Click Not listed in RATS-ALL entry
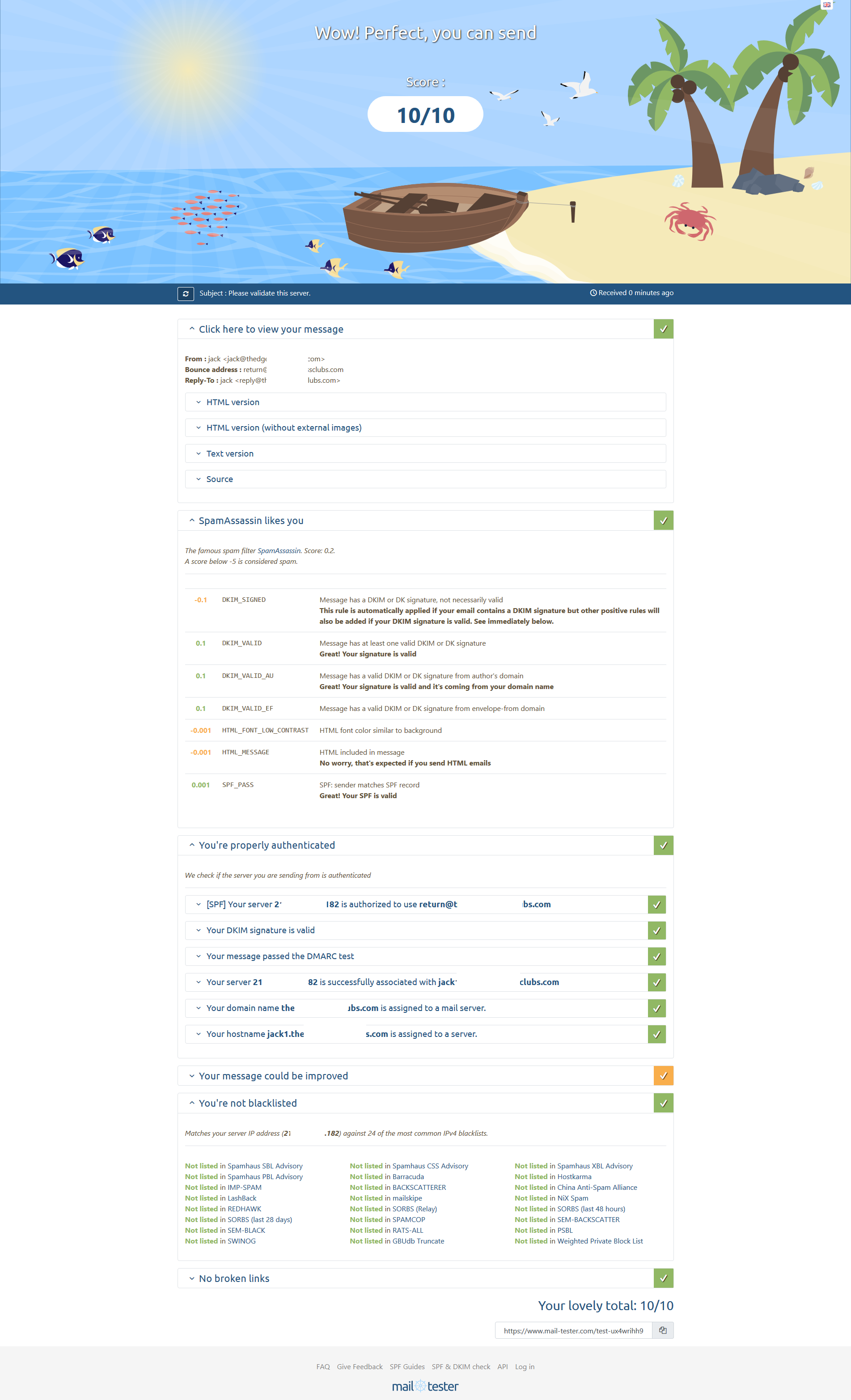 pos(386,1231)
